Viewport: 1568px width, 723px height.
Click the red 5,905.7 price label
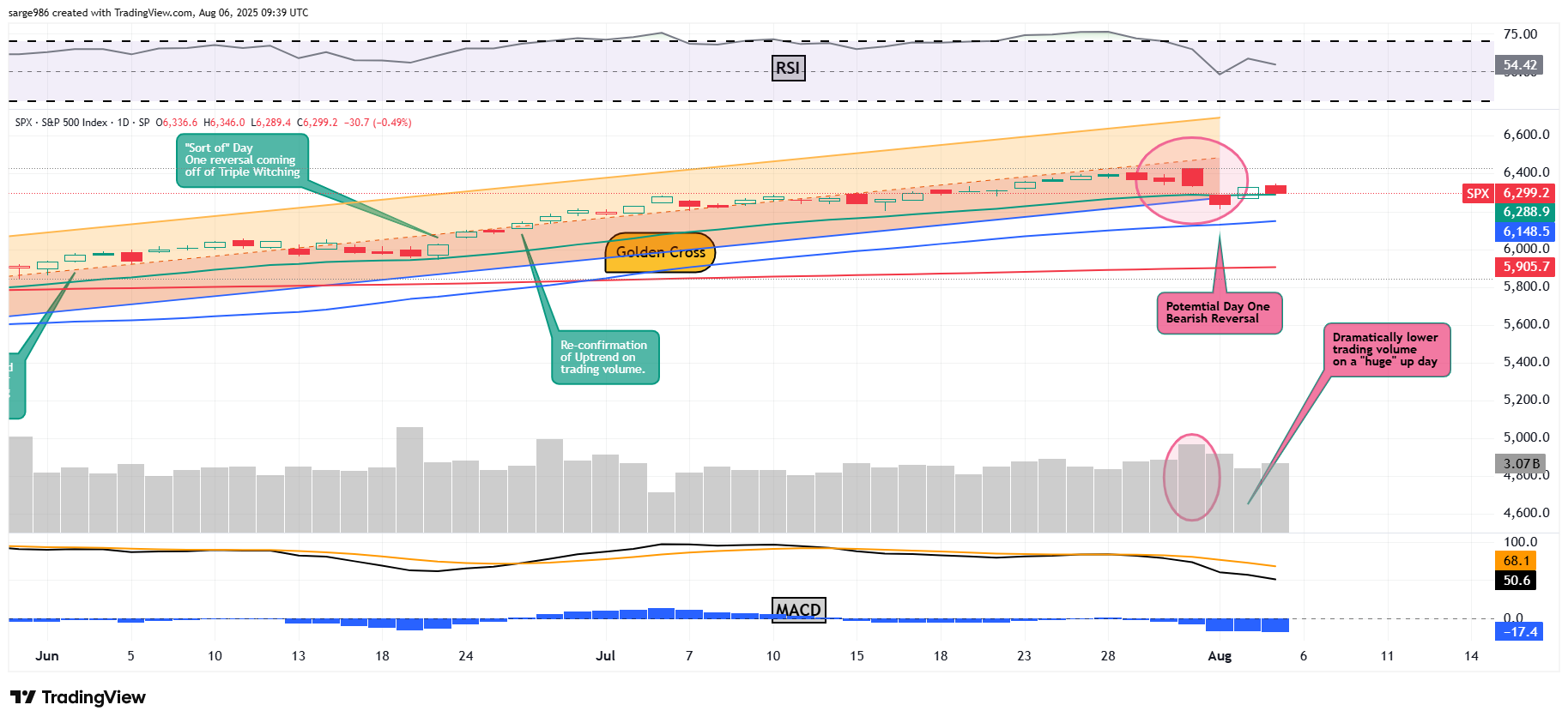coord(1526,267)
